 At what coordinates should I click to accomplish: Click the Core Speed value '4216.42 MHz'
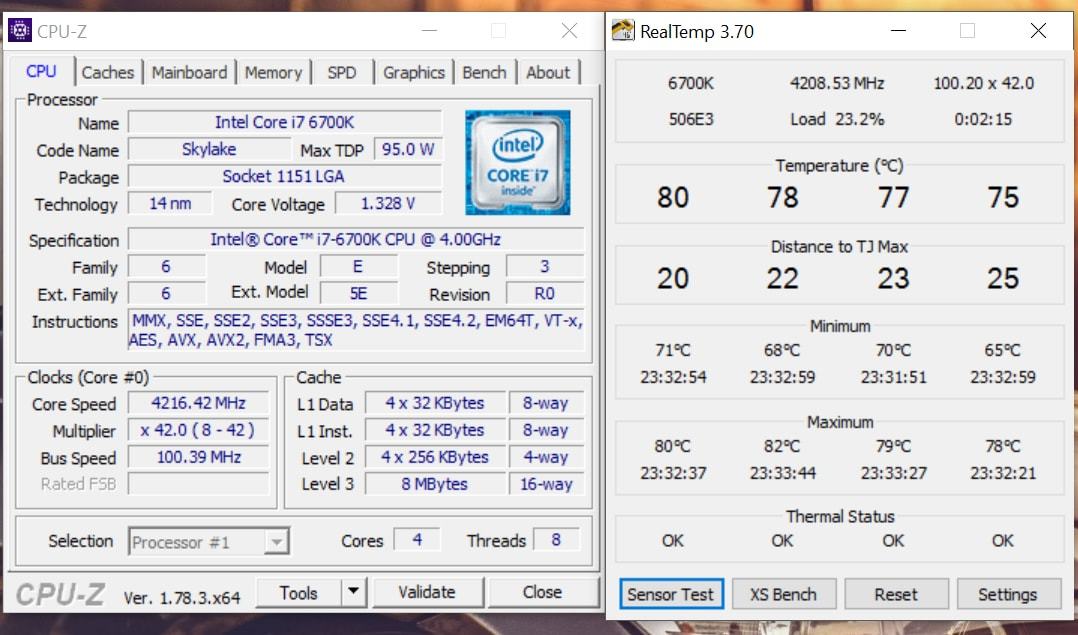point(198,403)
